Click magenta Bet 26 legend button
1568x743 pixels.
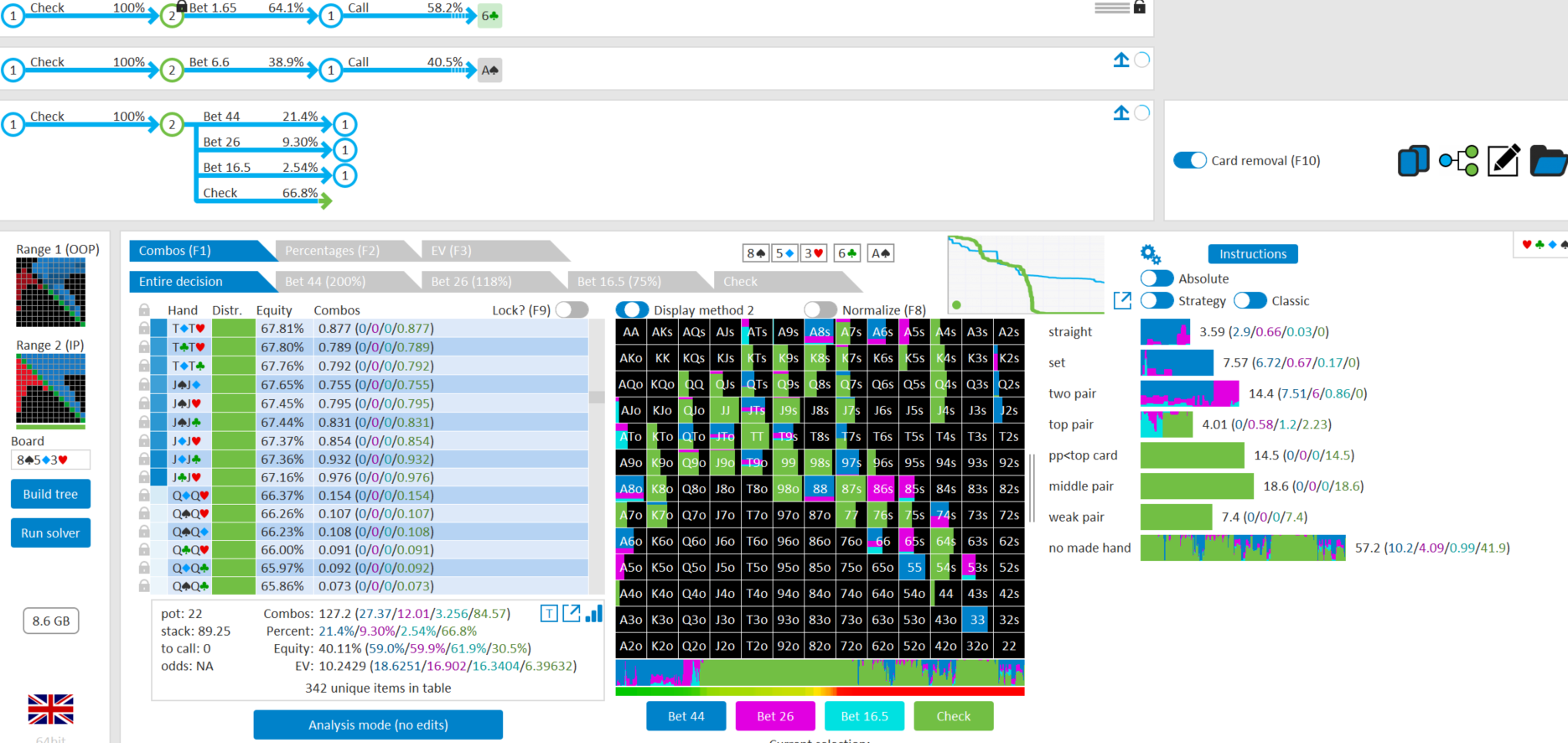(x=775, y=716)
